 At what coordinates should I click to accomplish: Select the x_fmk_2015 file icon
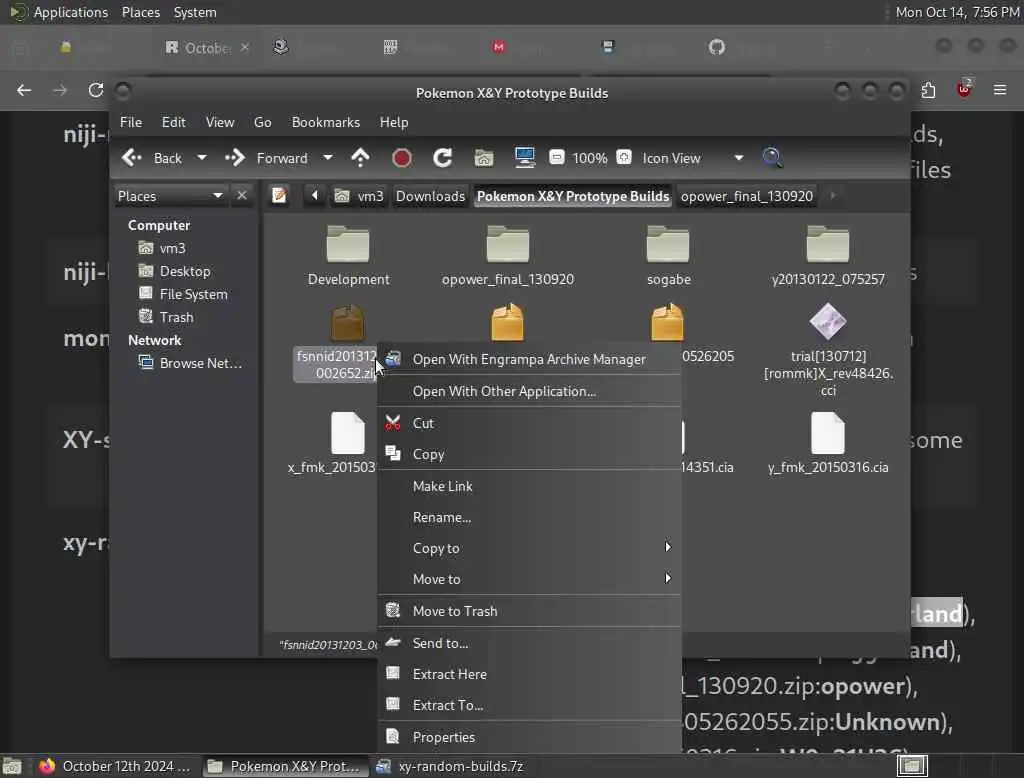coord(347,434)
